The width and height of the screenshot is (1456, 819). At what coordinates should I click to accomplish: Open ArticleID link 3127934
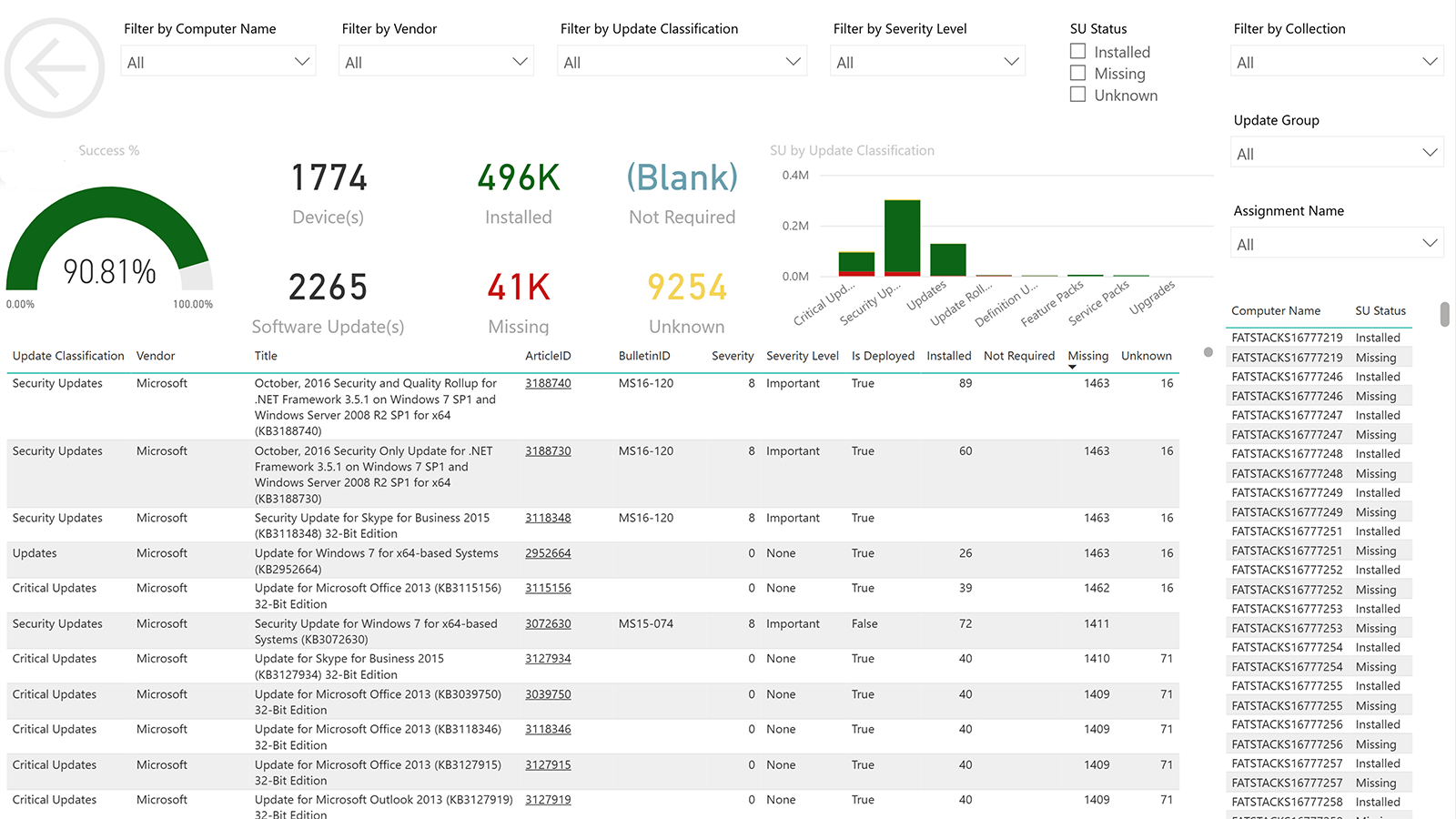tap(548, 659)
